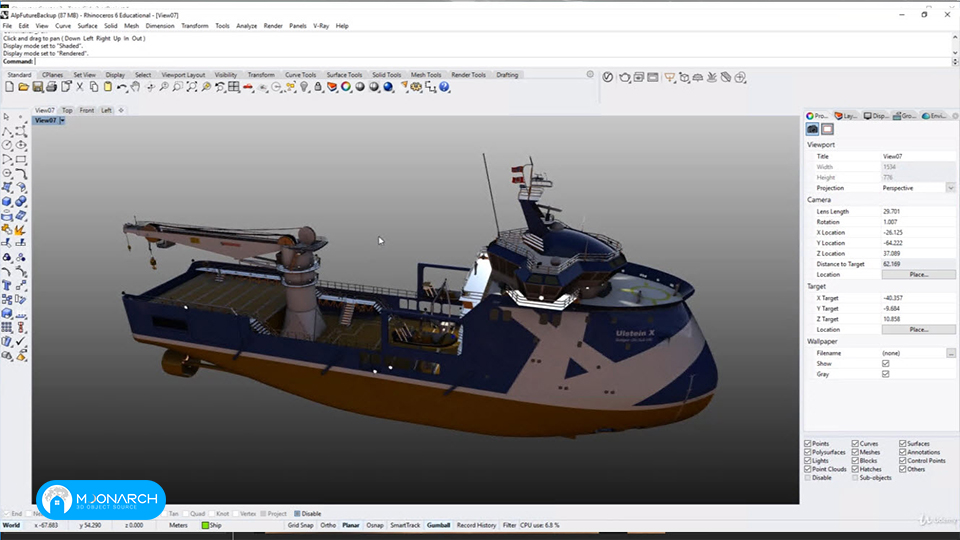Open the Projection dropdown

point(950,188)
